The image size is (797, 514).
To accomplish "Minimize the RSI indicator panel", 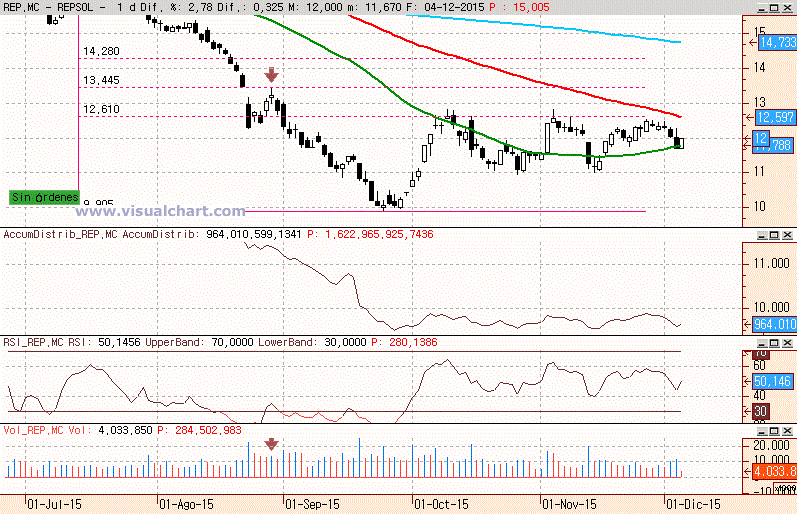I will tap(761, 343).
